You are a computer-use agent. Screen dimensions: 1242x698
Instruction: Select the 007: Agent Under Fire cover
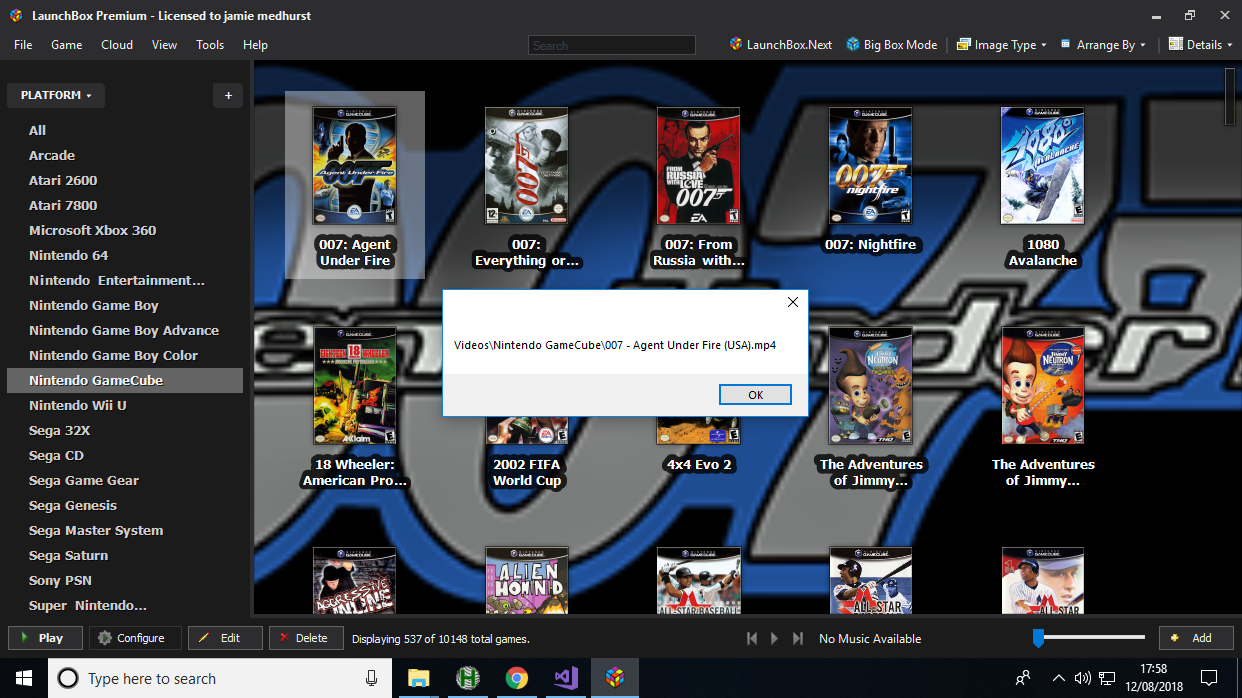355,166
